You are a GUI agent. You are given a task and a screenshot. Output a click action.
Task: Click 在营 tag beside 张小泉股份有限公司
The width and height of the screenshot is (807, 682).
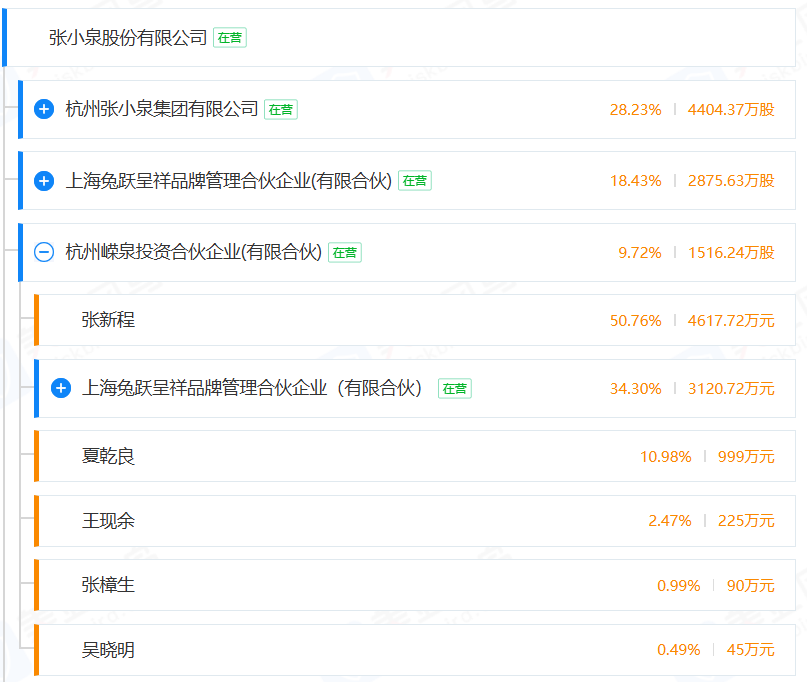pyautogui.click(x=230, y=38)
